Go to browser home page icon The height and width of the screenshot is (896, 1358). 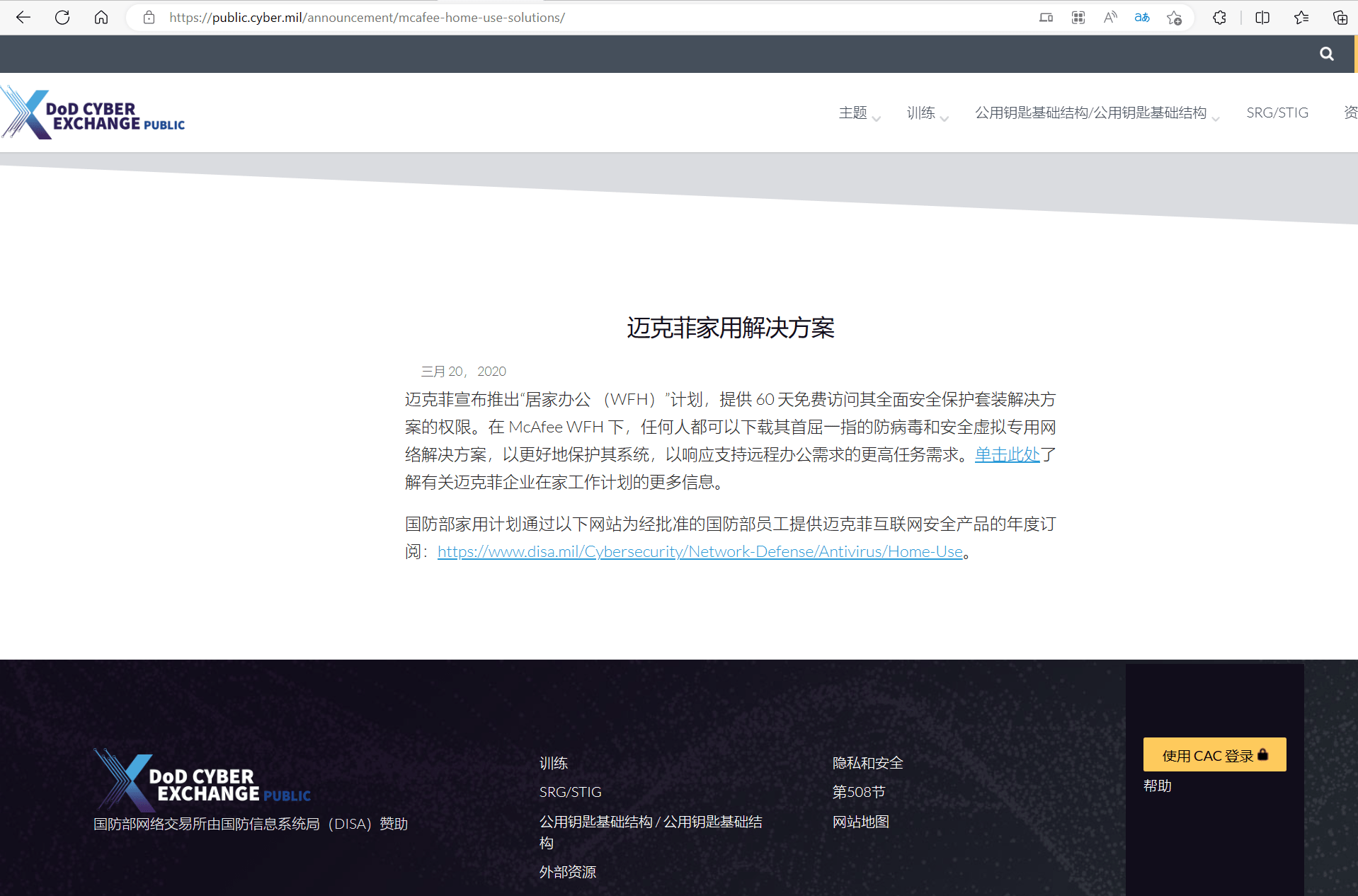(101, 18)
